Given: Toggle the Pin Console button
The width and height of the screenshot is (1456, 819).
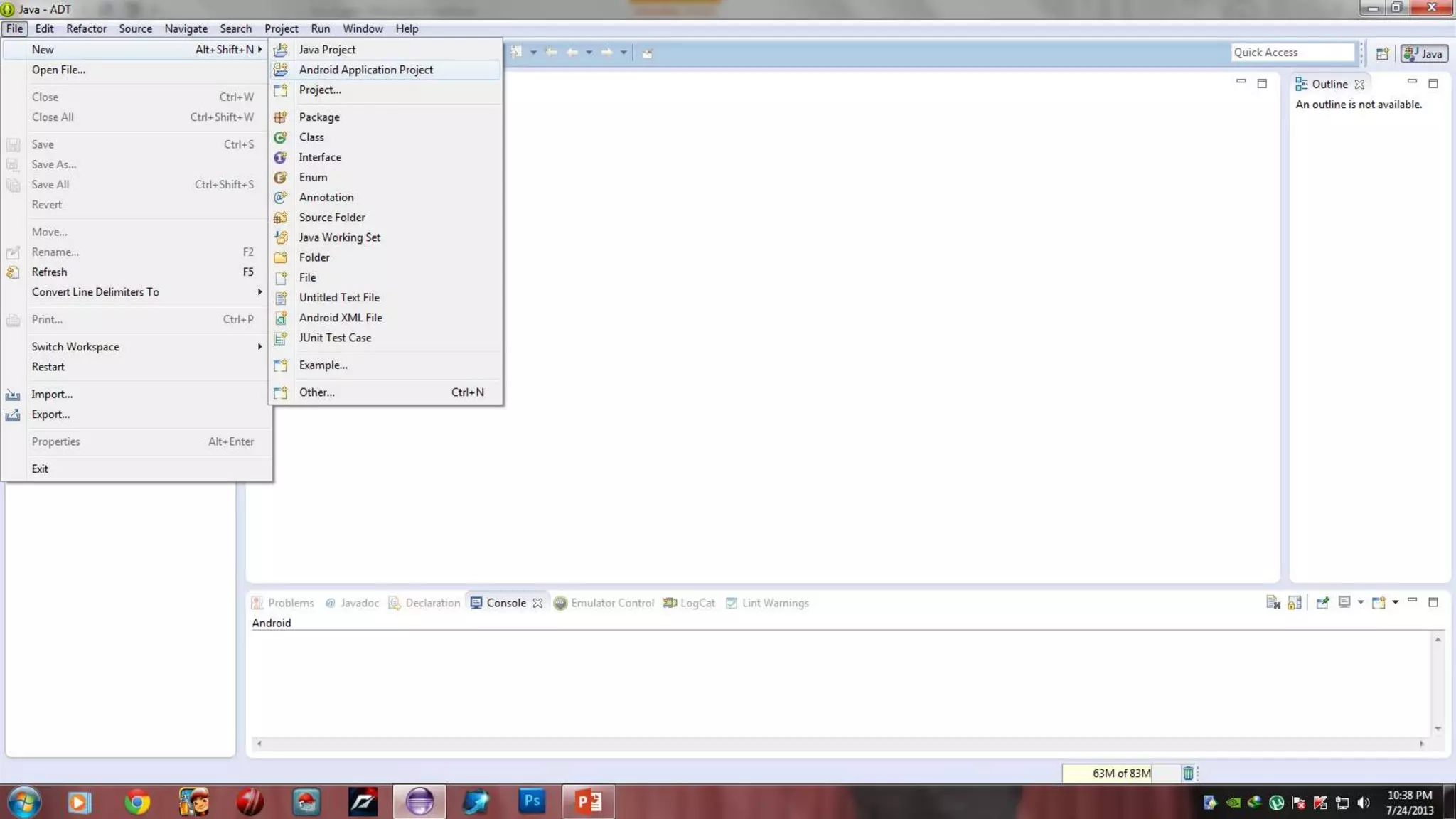Looking at the screenshot, I should tap(1322, 603).
